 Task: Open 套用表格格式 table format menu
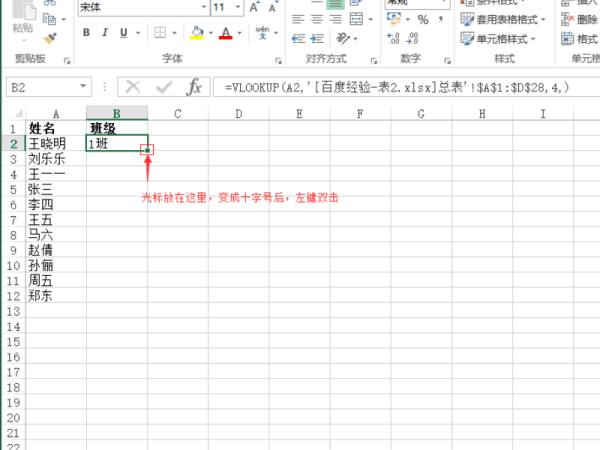(x=503, y=19)
